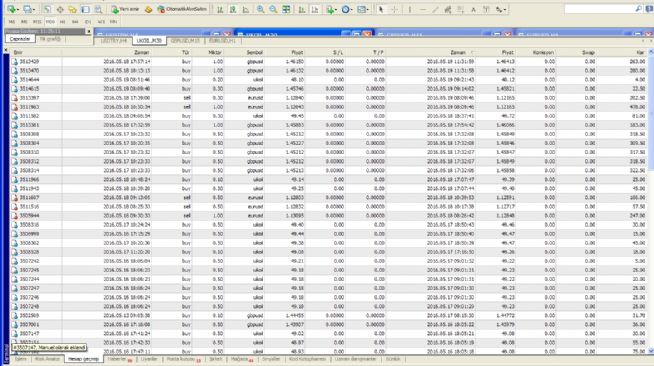
Task: Toggle the Navigator folder-star icon
Action: pos(73,9)
